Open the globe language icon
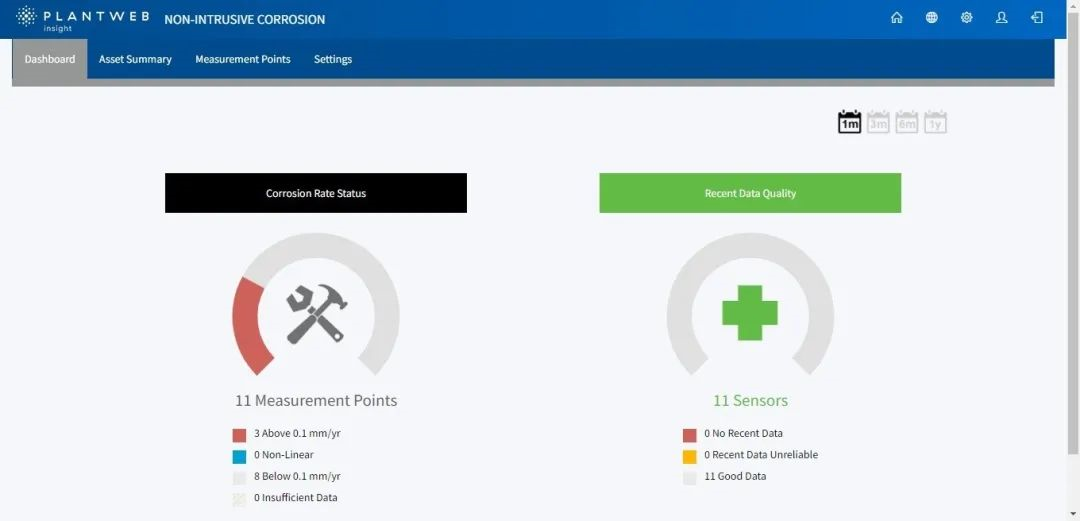This screenshot has height=521, width=1080. point(931,18)
